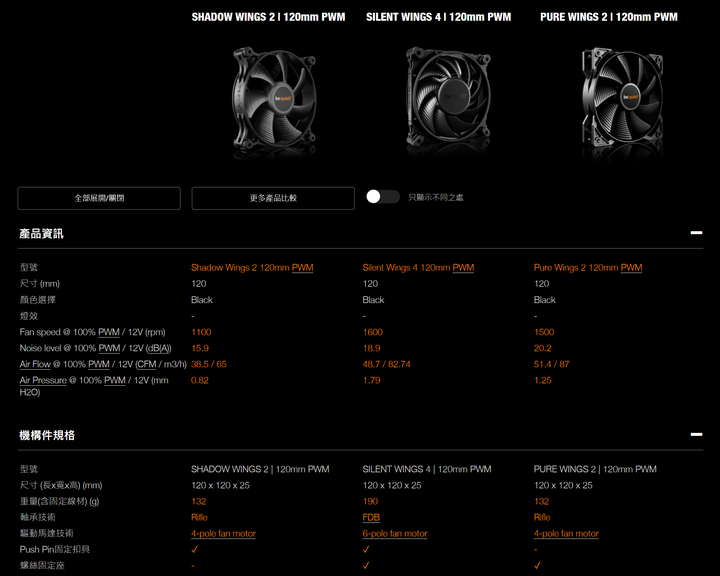Screen dimensions: 720x576
Task: Click the 驅動馬達技術 row label
Action: 46,533
